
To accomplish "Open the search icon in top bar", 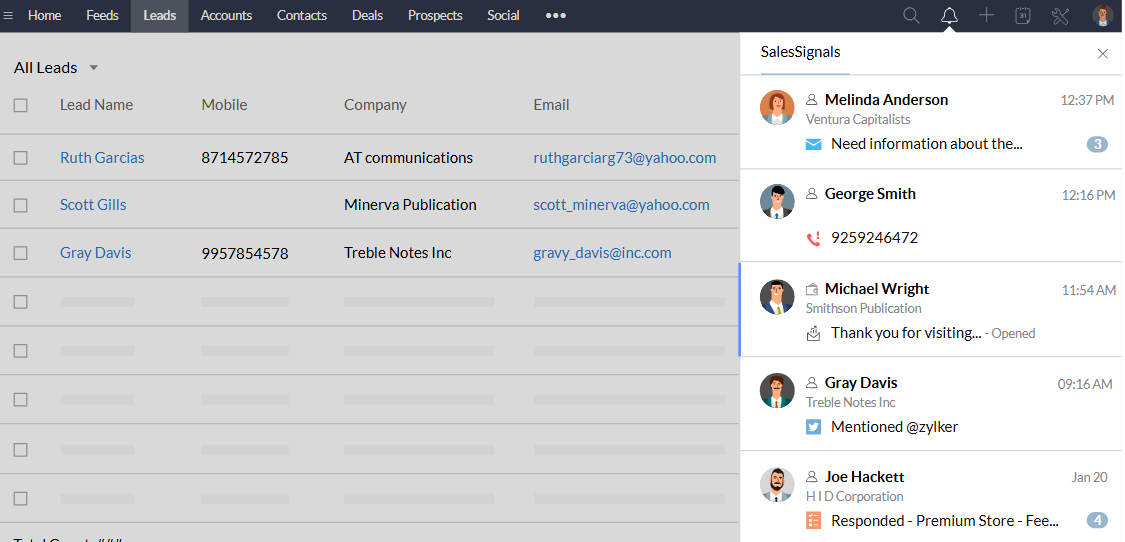I will point(911,15).
